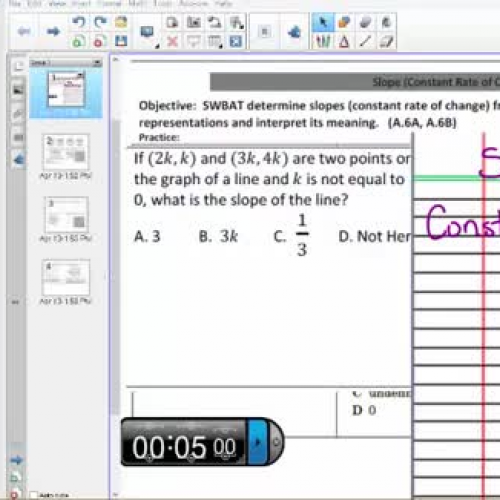Open the Gallery picture tab in sidebar
The height and width of the screenshot is (500, 500).
pos(18,89)
